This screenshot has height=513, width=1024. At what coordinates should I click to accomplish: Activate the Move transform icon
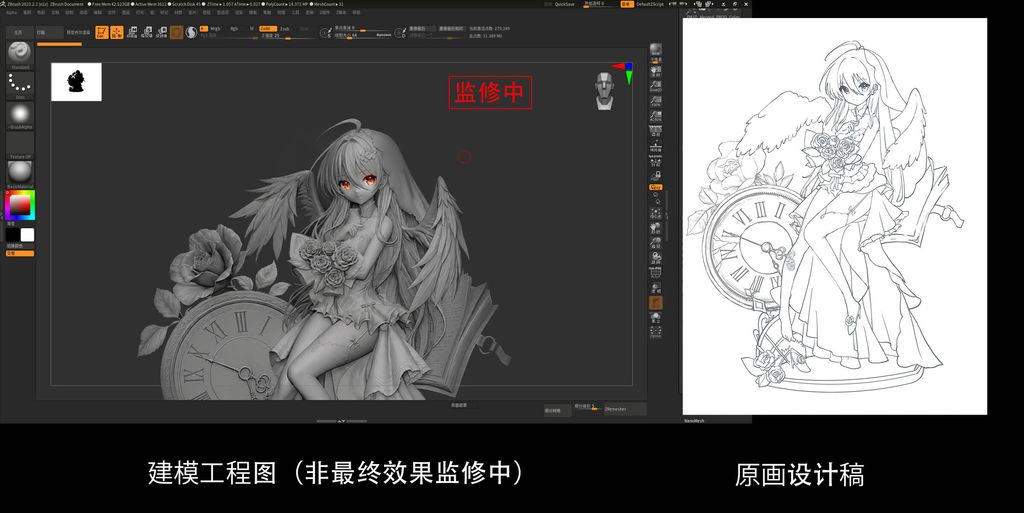[132, 32]
